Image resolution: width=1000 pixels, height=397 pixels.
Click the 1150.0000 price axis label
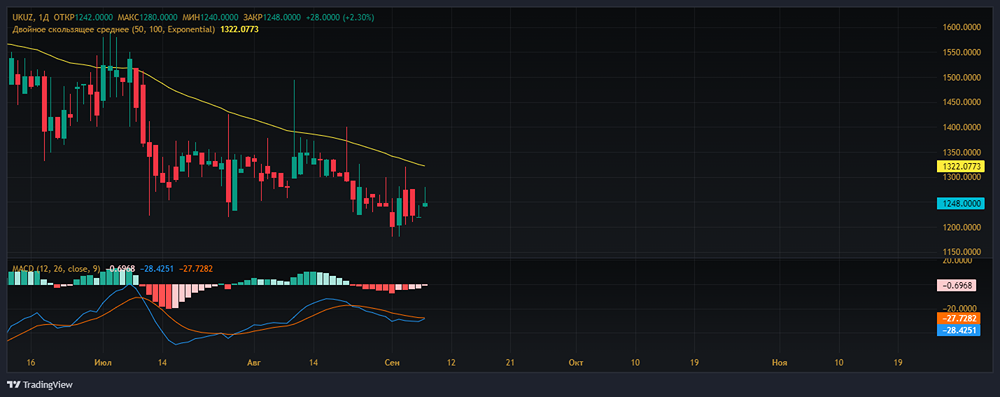pyautogui.click(x=961, y=251)
